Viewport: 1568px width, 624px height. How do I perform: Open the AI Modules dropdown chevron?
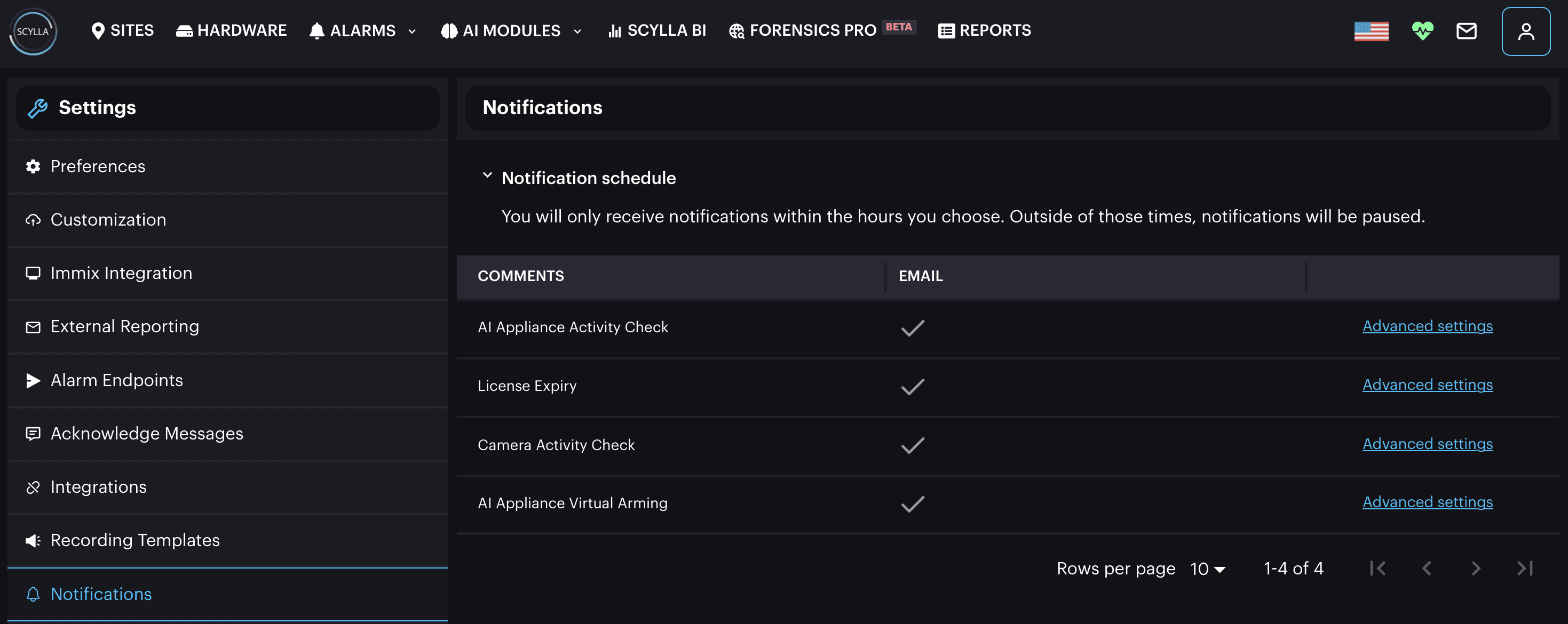pyautogui.click(x=577, y=31)
